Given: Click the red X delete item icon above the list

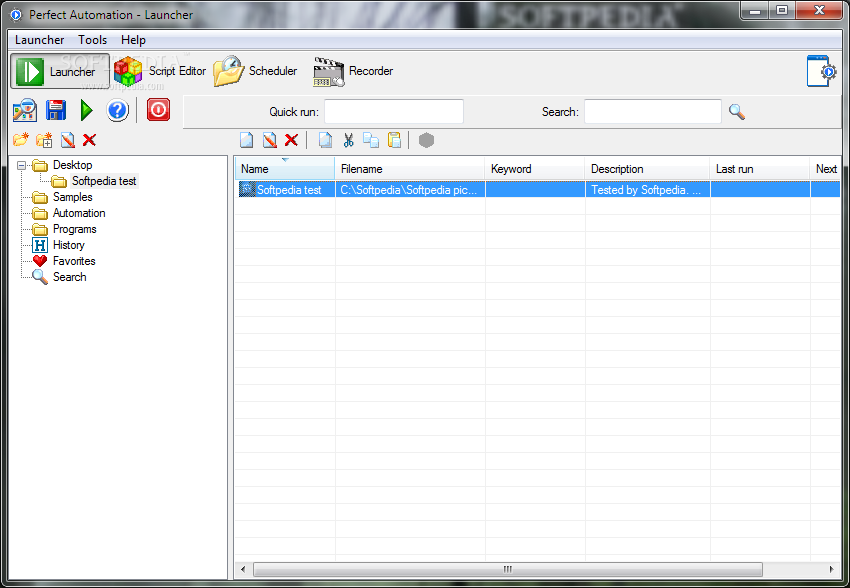Looking at the screenshot, I should coord(291,140).
